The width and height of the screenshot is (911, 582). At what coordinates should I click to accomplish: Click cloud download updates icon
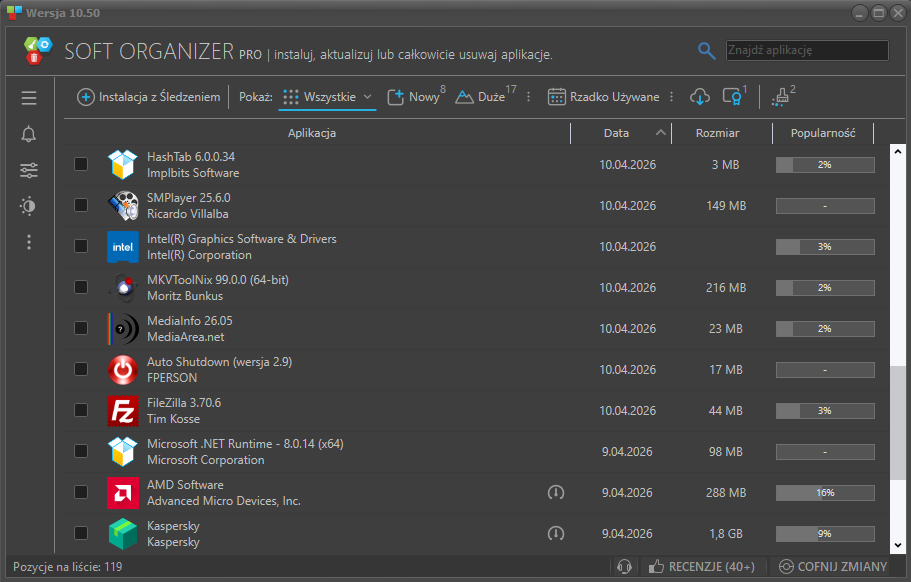pos(700,97)
